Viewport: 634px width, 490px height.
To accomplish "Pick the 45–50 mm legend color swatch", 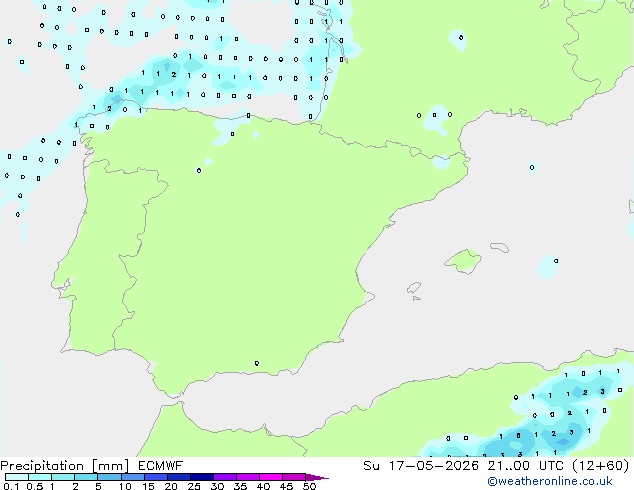I will pos(294,477).
